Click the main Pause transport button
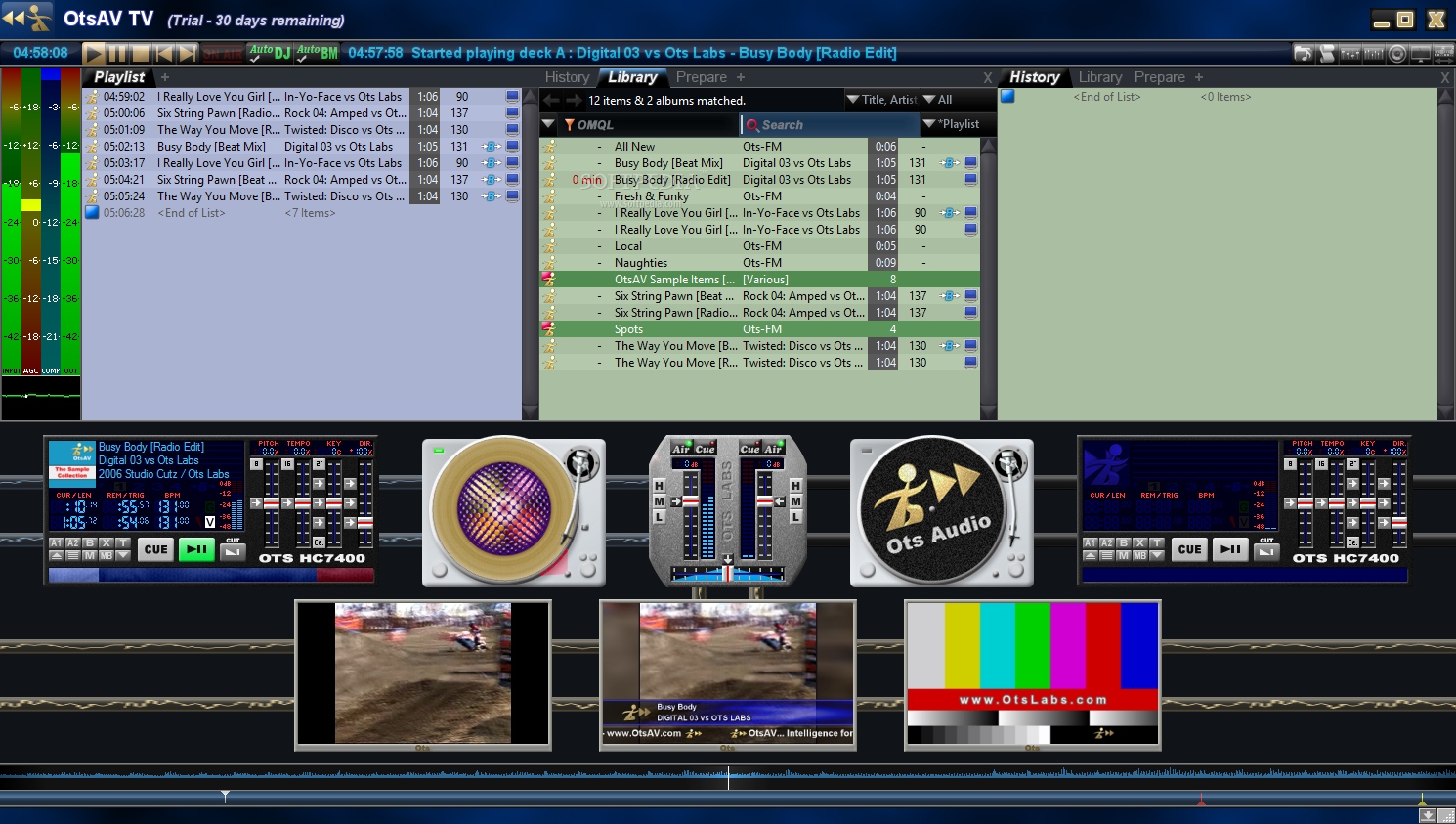 click(117, 53)
